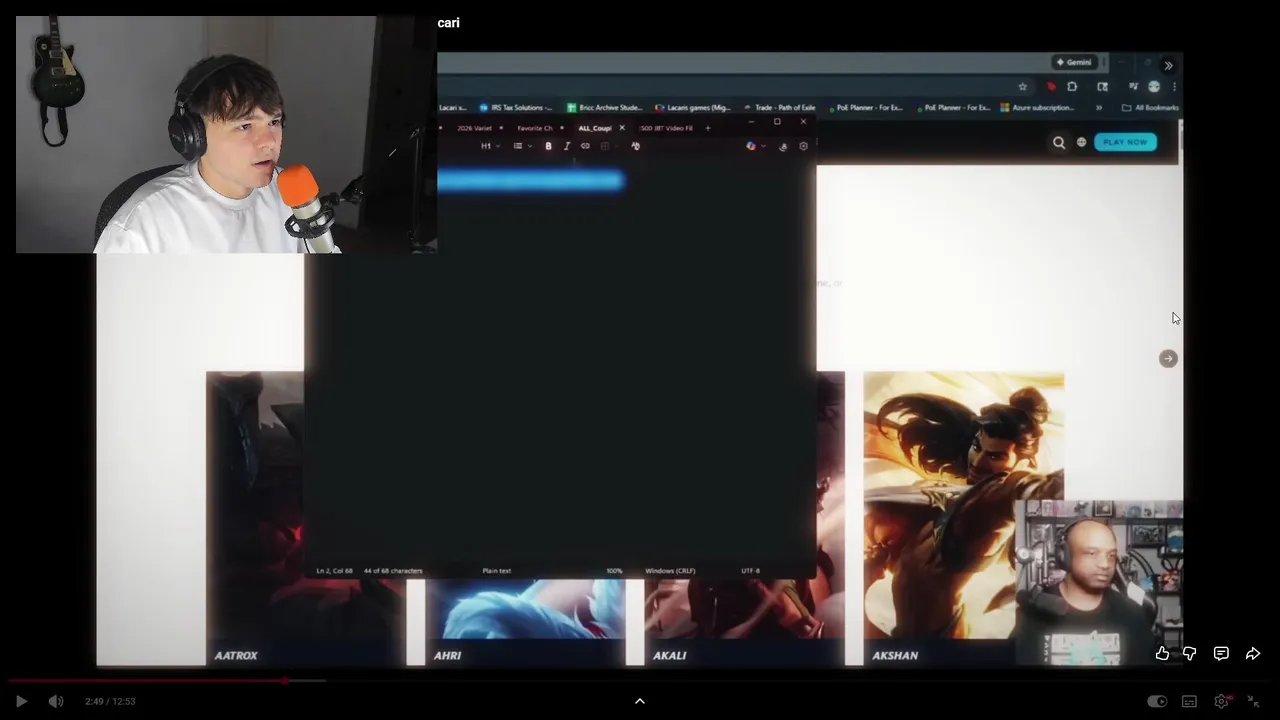Click UTF-8 encoding in status bar
This screenshot has width=1280, height=720.
(x=750, y=571)
